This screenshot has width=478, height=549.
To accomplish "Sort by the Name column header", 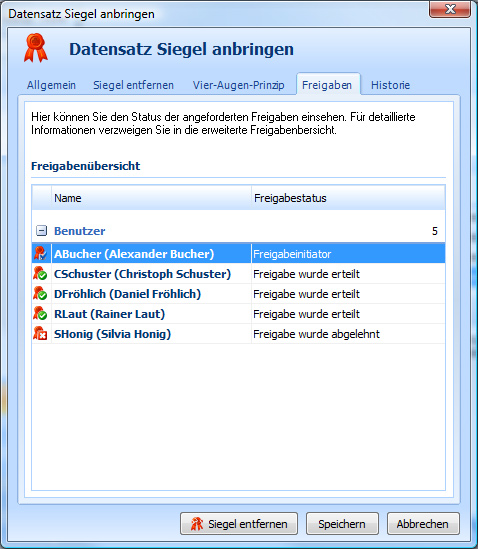I will coord(151,198).
